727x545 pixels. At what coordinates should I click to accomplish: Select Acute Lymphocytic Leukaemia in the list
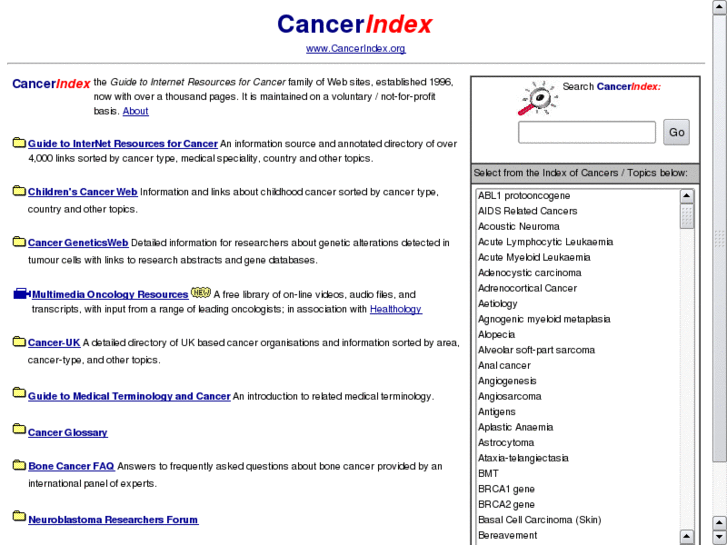point(577,242)
